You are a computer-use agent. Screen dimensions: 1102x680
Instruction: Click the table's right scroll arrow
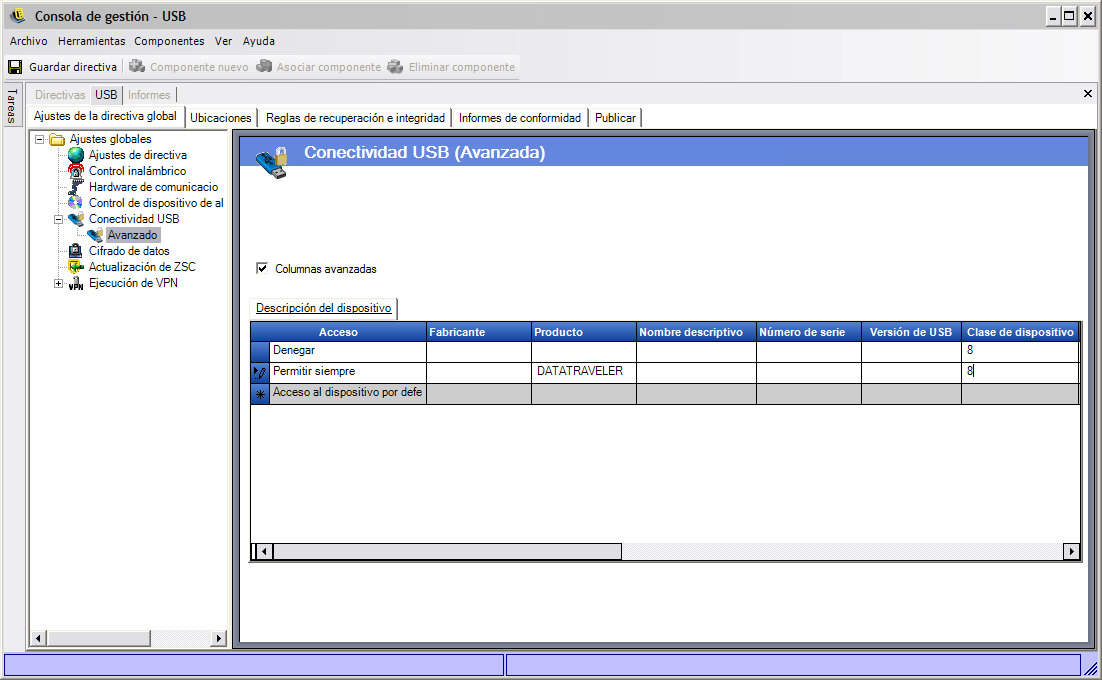(x=1071, y=551)
